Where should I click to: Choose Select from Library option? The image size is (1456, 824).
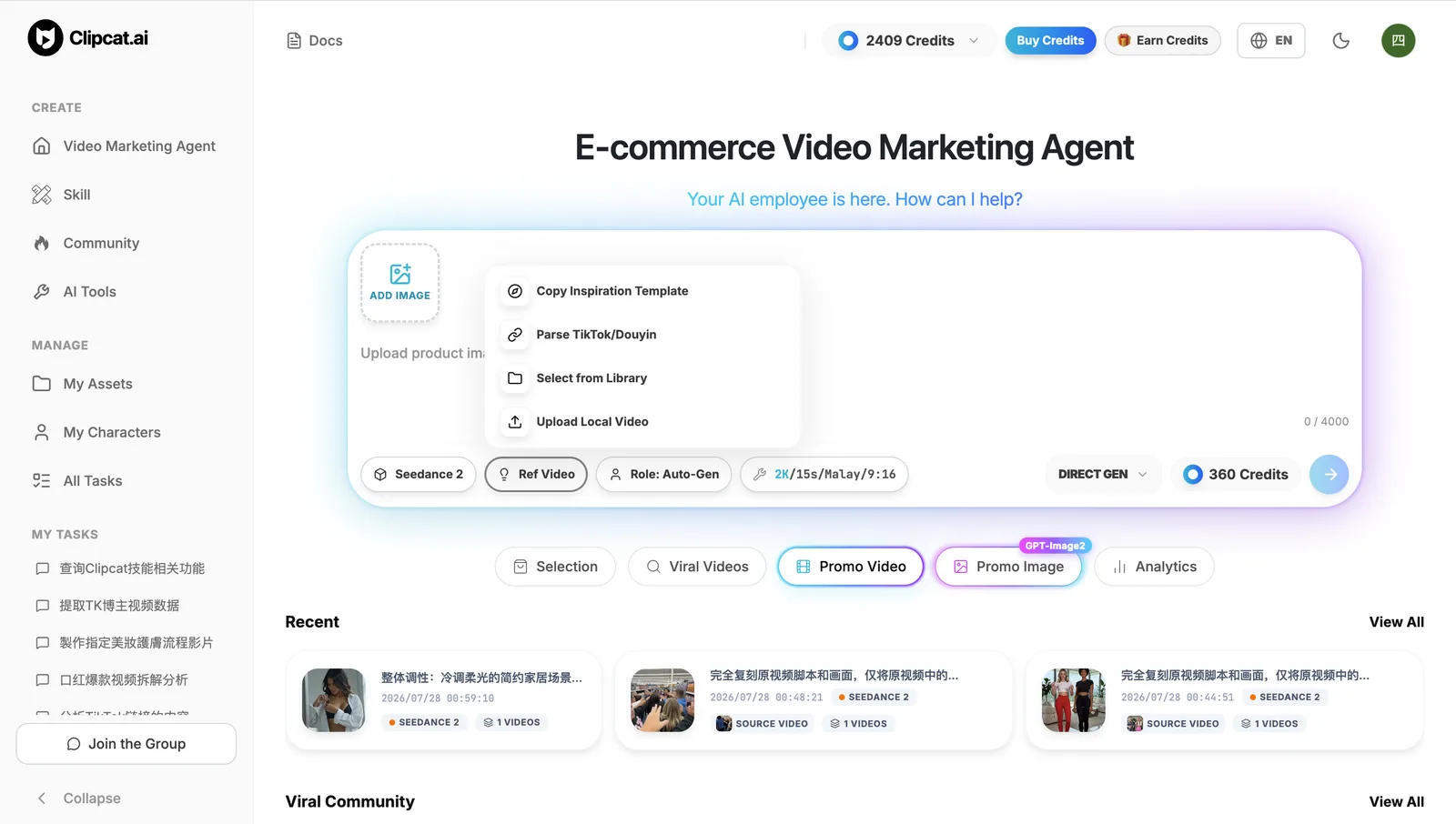[x=642, y=378]
